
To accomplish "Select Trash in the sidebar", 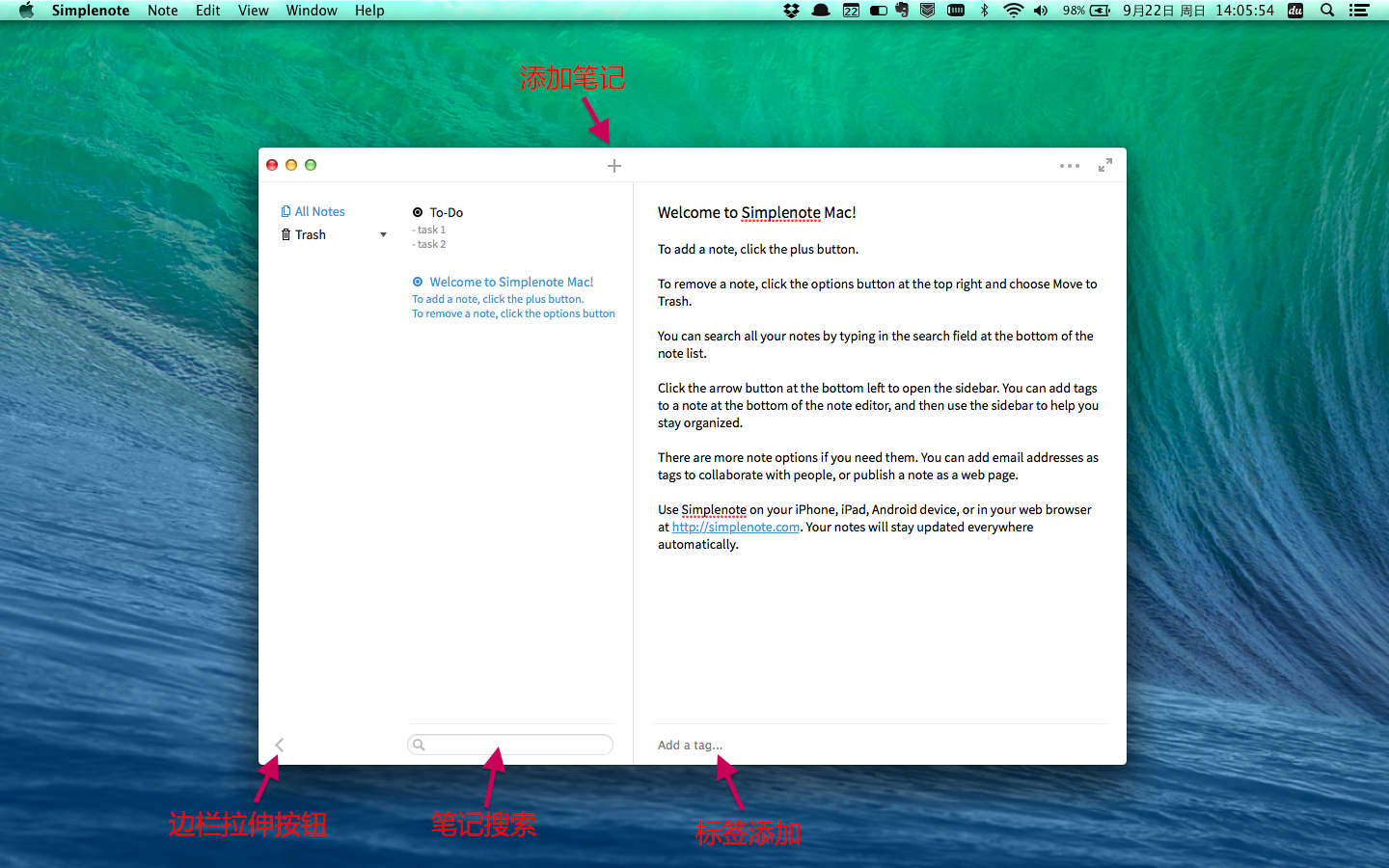I will pyautogui.click(x=311, y=234).
